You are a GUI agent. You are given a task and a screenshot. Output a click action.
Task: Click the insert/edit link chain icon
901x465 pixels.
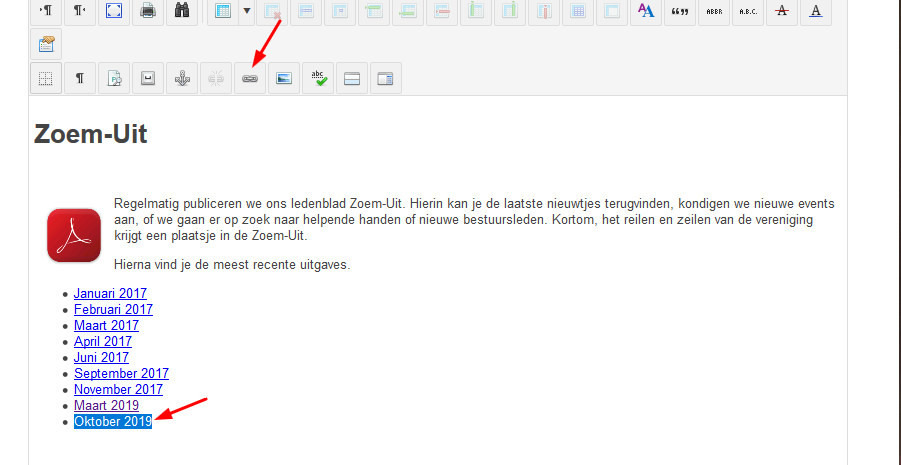[x=250, y=78]
